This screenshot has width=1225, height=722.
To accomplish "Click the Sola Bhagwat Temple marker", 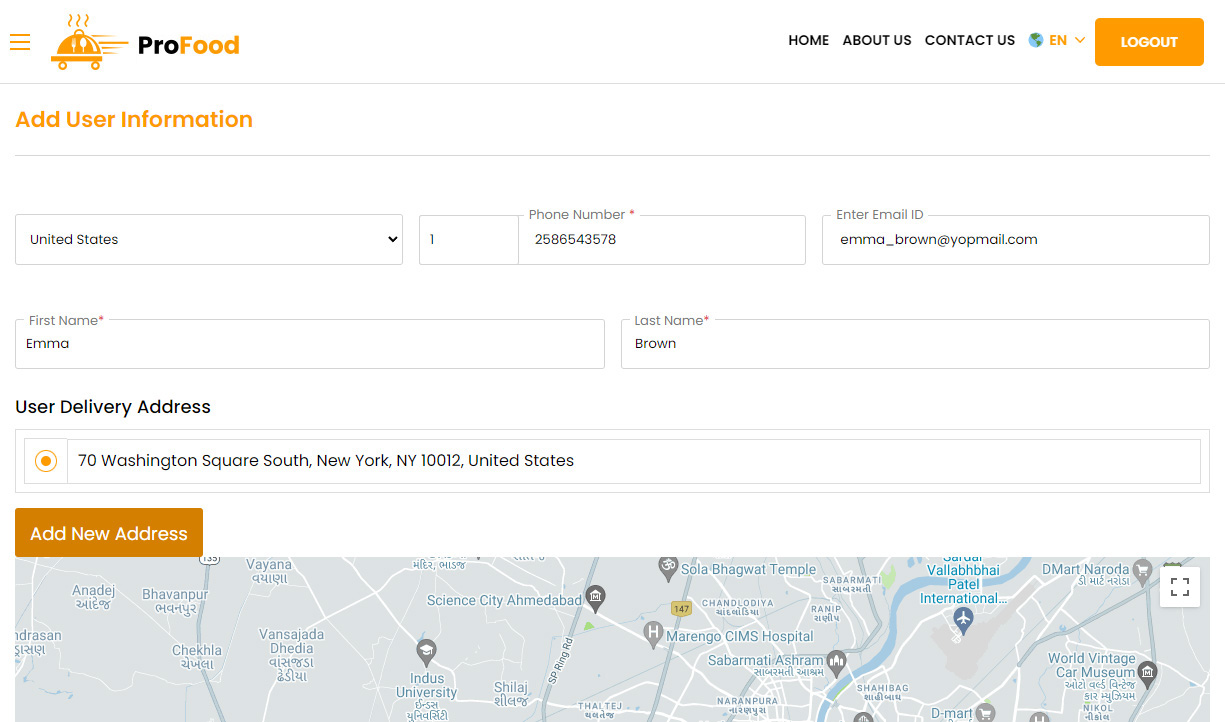I will 667,567.
